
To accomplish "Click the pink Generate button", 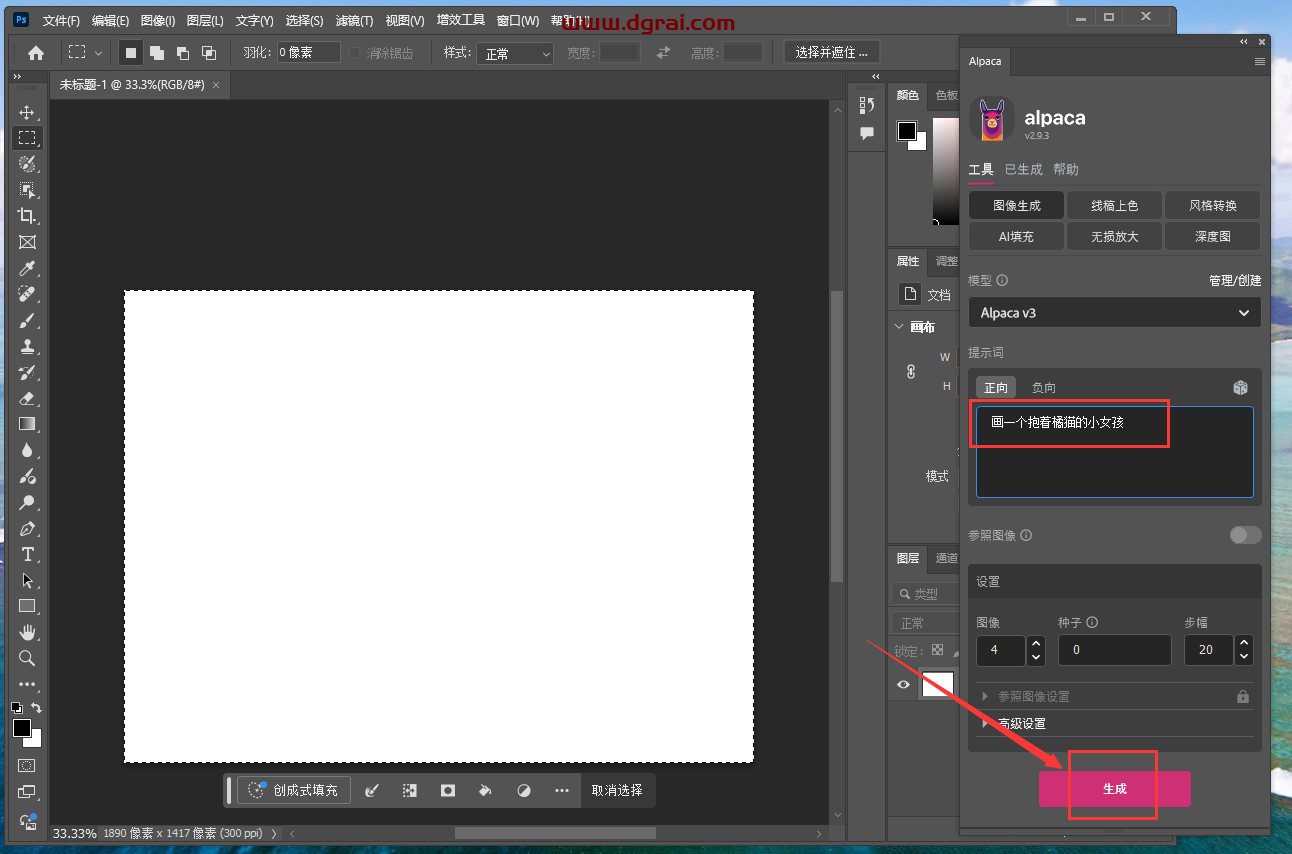I will [x=1114, y=789].
